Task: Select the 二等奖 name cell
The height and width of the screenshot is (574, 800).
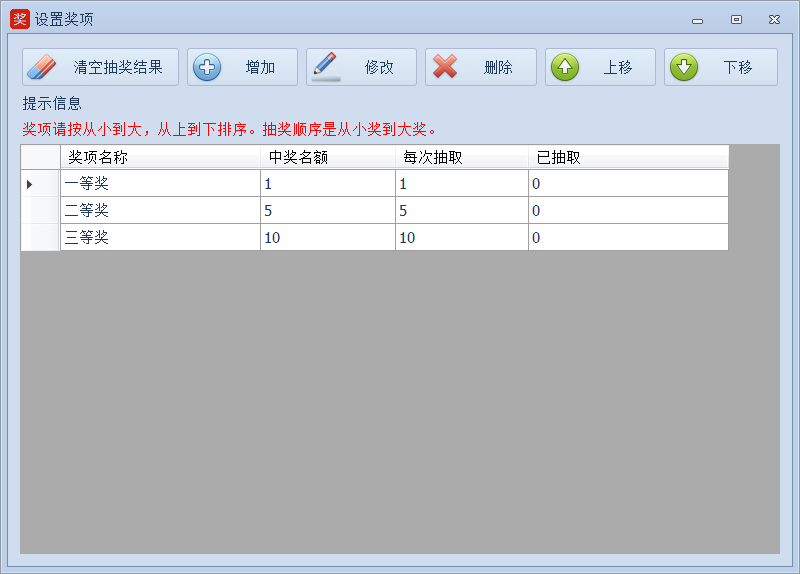Action: click(x=160, y=211)
